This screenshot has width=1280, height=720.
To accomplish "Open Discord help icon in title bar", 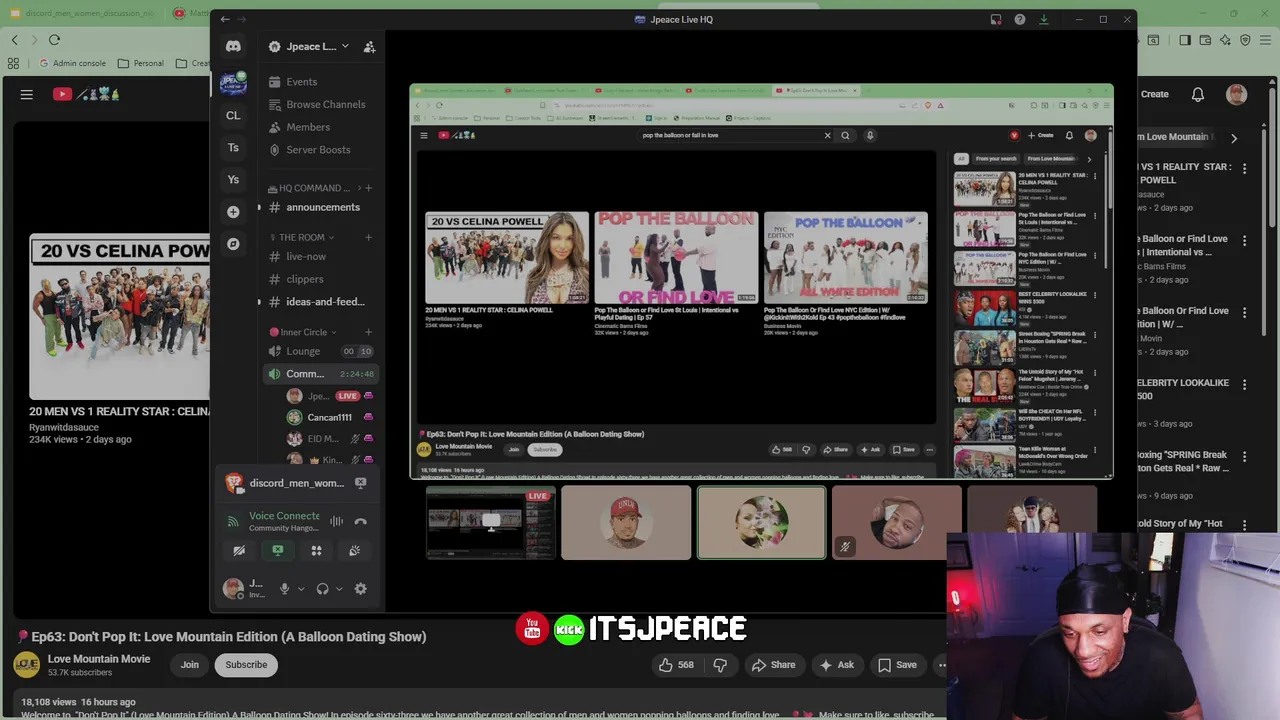I will 1019,19.
